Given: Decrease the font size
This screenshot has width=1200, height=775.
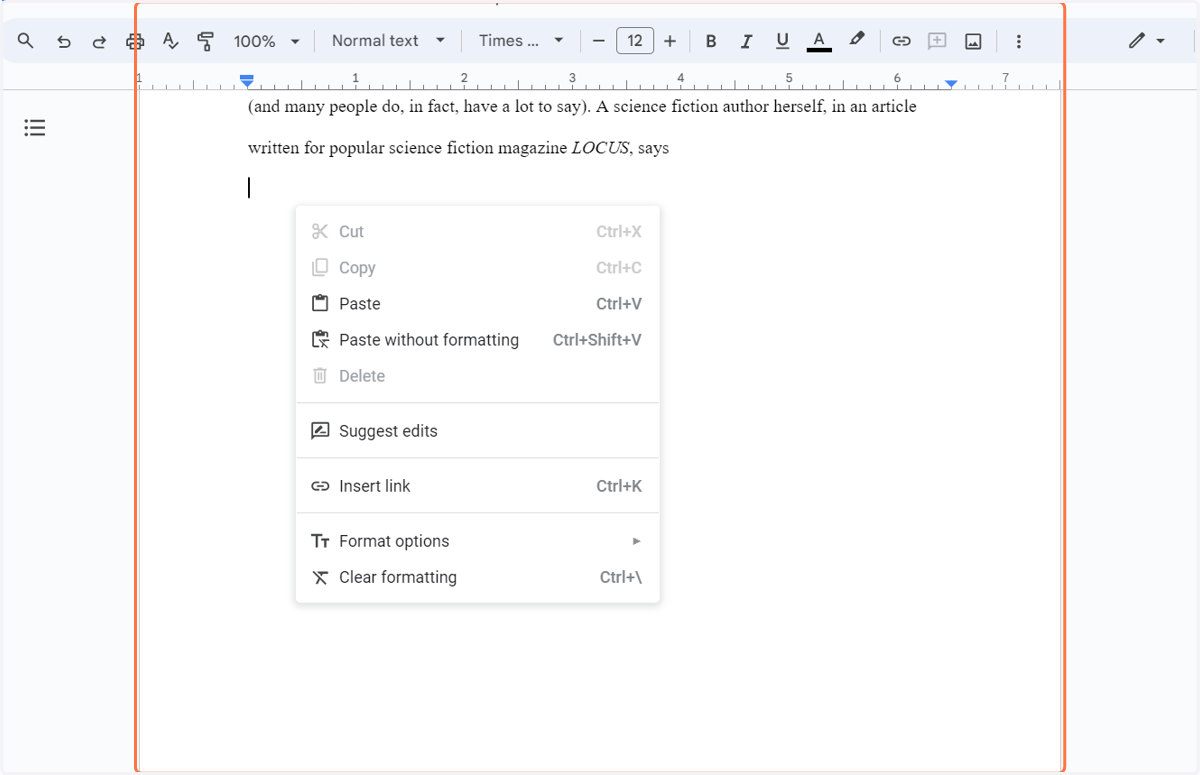Looking at the screenshot, I should pos(599,41).
